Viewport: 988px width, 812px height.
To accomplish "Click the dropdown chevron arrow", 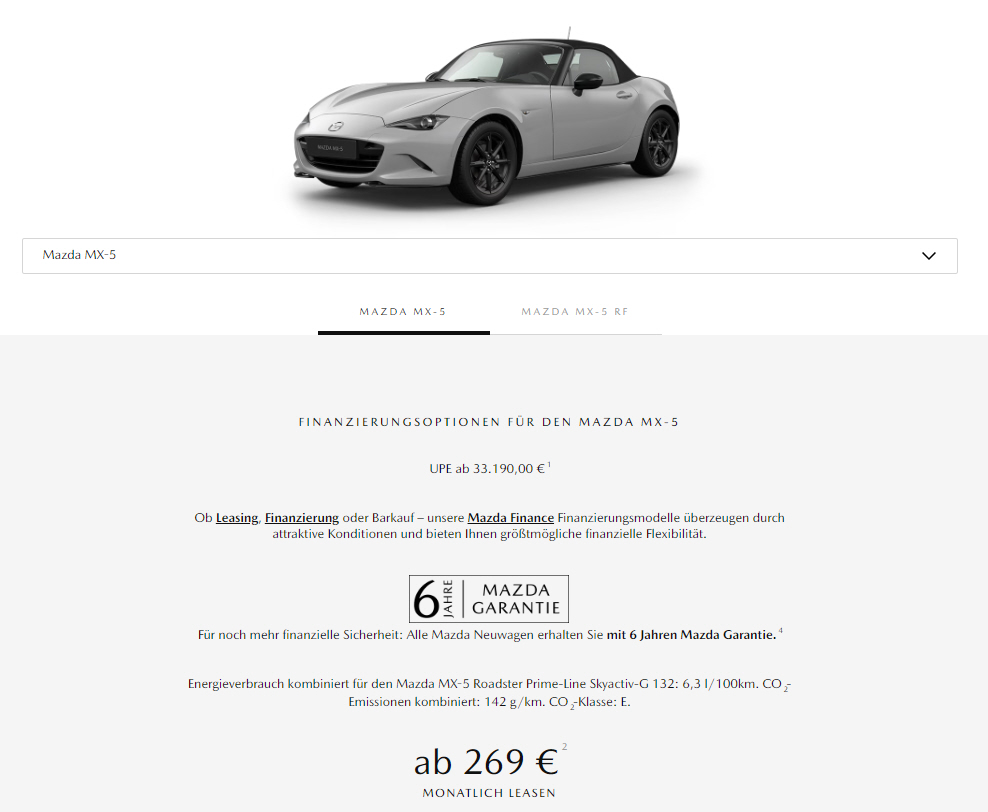I will (x=929, y=256).
